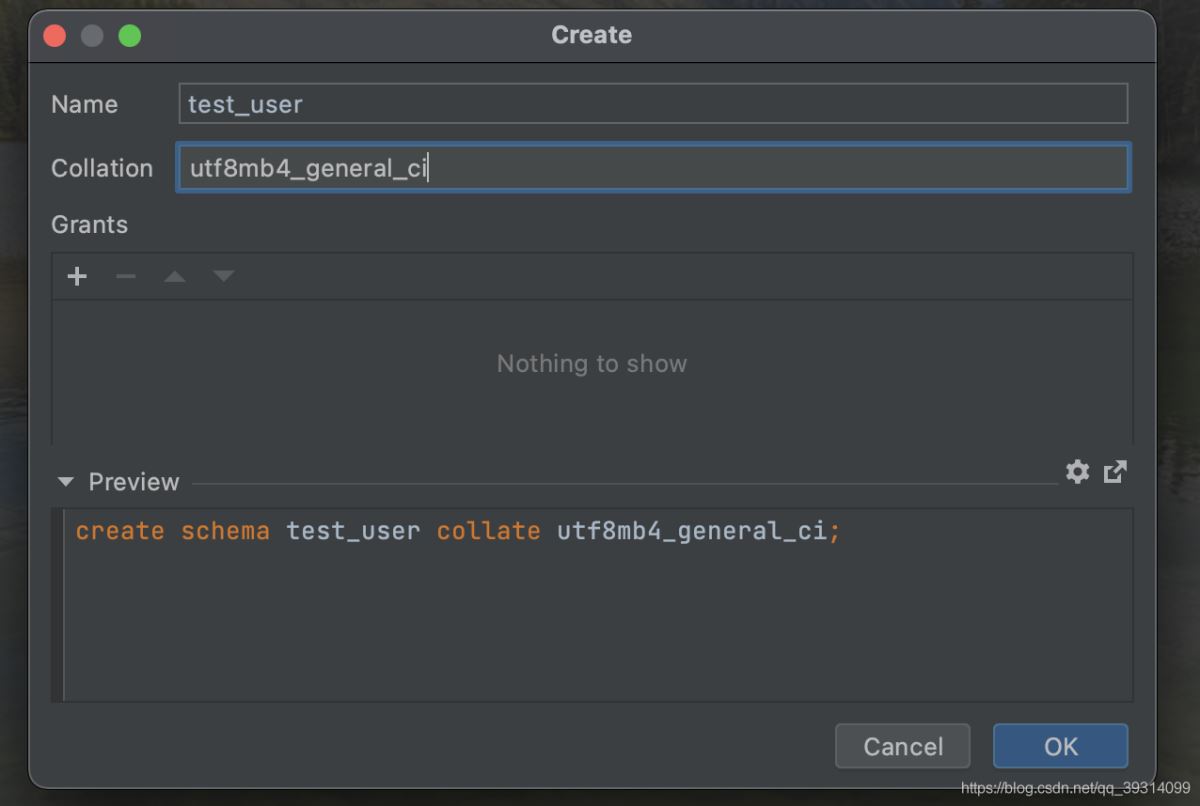Image resolution: width=1200 pixels, height=806 pixels.
Task: Click the Collation label text
Action: pyautogui.click(x=102, y=168)
